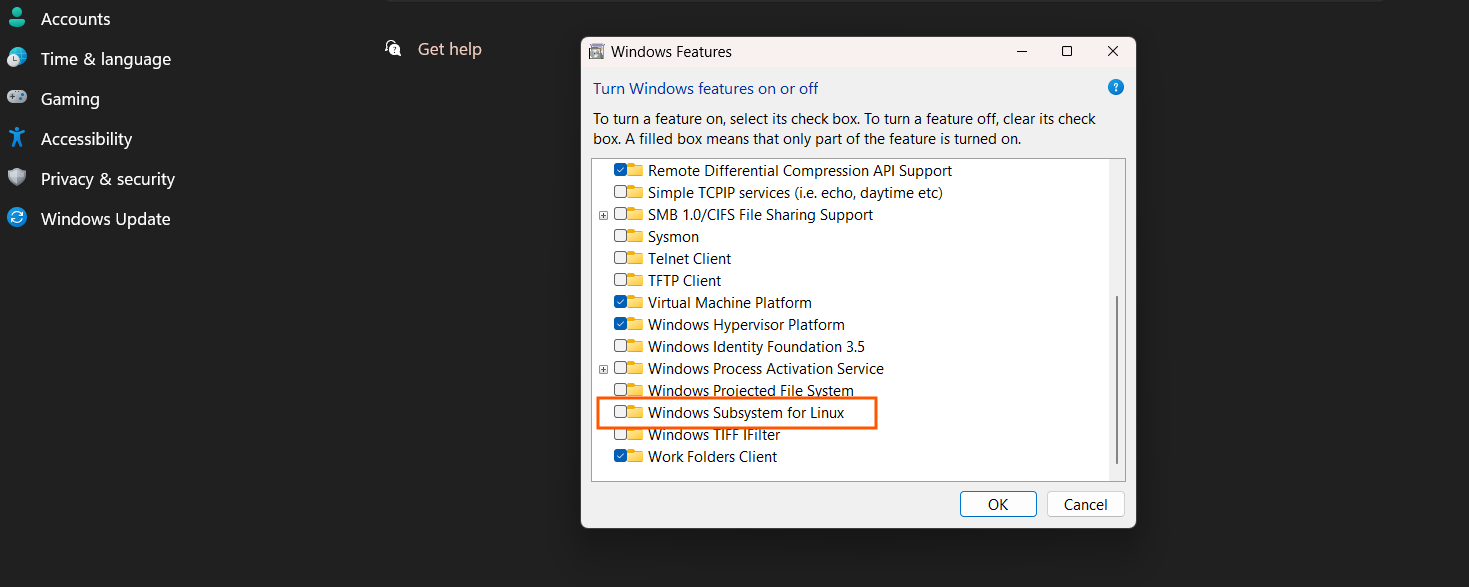Click the Accessibility icon in sidebar
This screenshot has width=1469, height=587.
click(x=17, y=138)
